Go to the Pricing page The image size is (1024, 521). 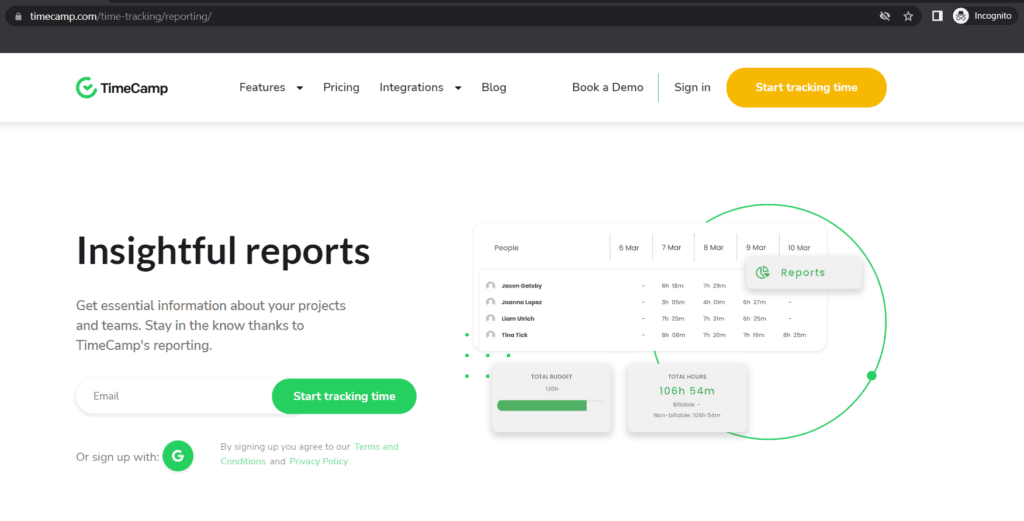click(x=341, y=87)
